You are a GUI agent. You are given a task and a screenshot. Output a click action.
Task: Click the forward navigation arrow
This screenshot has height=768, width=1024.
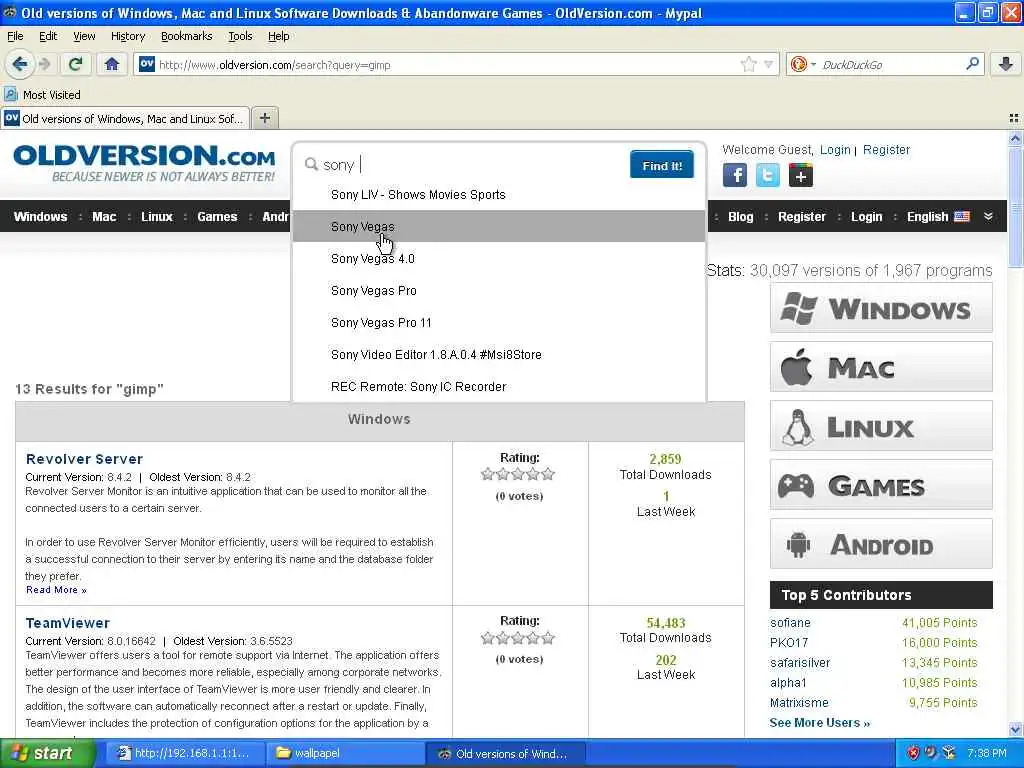pos(44,64)
